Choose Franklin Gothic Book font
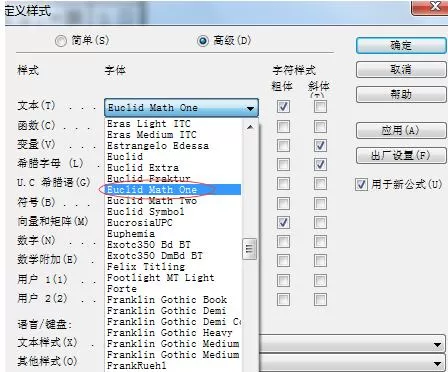The height and width of the screenshot is (372, 448). [x=173, y=300]
